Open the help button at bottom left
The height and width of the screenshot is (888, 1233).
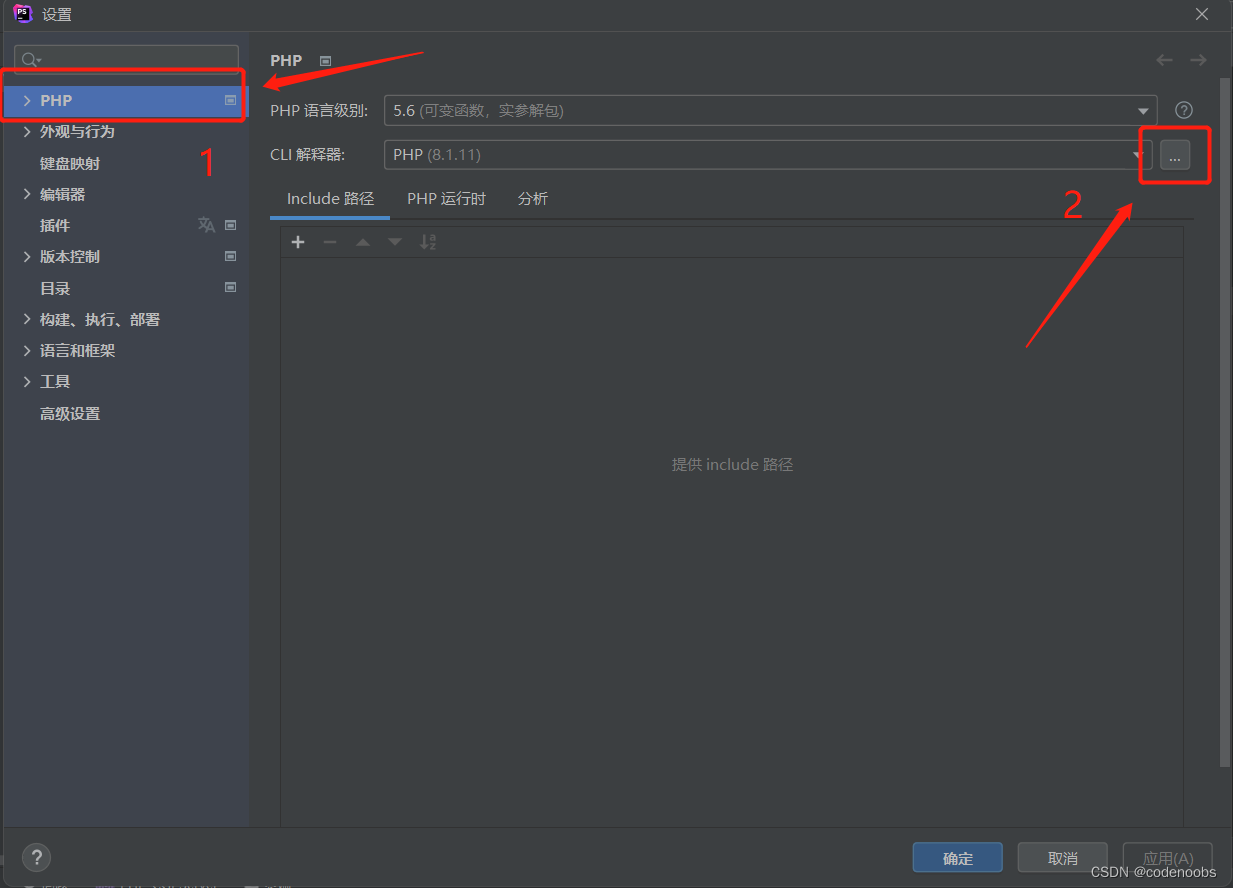pyautogui.click(x=36, y=857)
